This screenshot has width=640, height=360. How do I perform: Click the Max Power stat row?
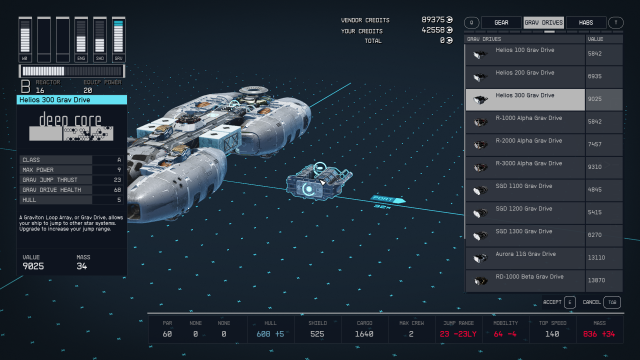pyautogui.click(x=71, y=170)
